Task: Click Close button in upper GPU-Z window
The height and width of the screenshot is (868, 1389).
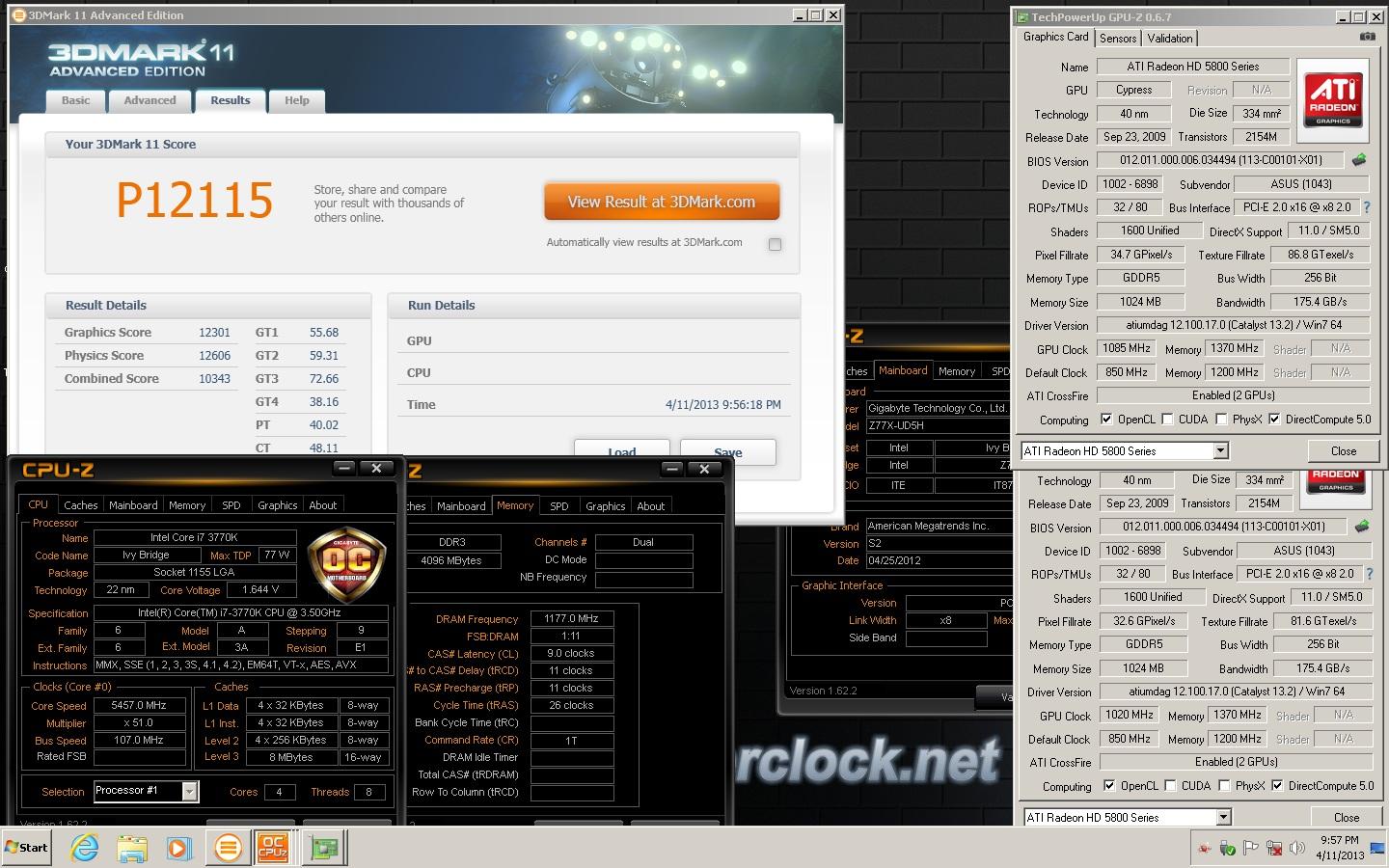Action: [x=1344, y=450]
